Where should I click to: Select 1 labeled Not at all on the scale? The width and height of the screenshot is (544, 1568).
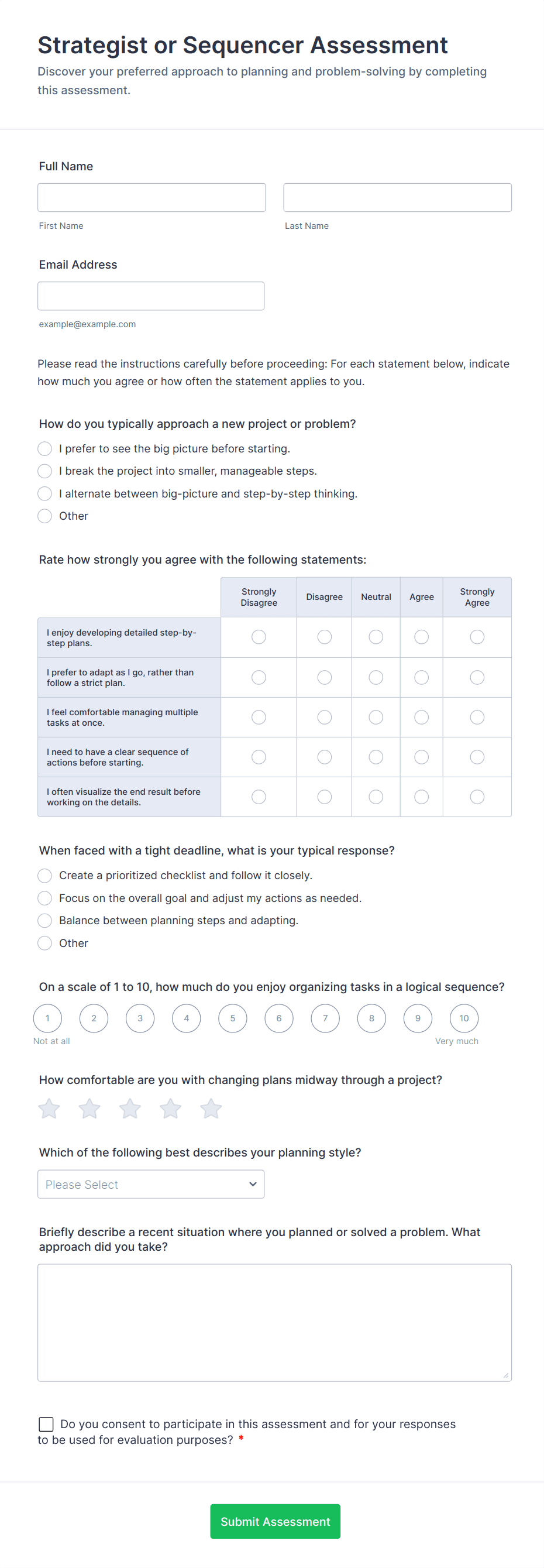[x=47, y=1018]
